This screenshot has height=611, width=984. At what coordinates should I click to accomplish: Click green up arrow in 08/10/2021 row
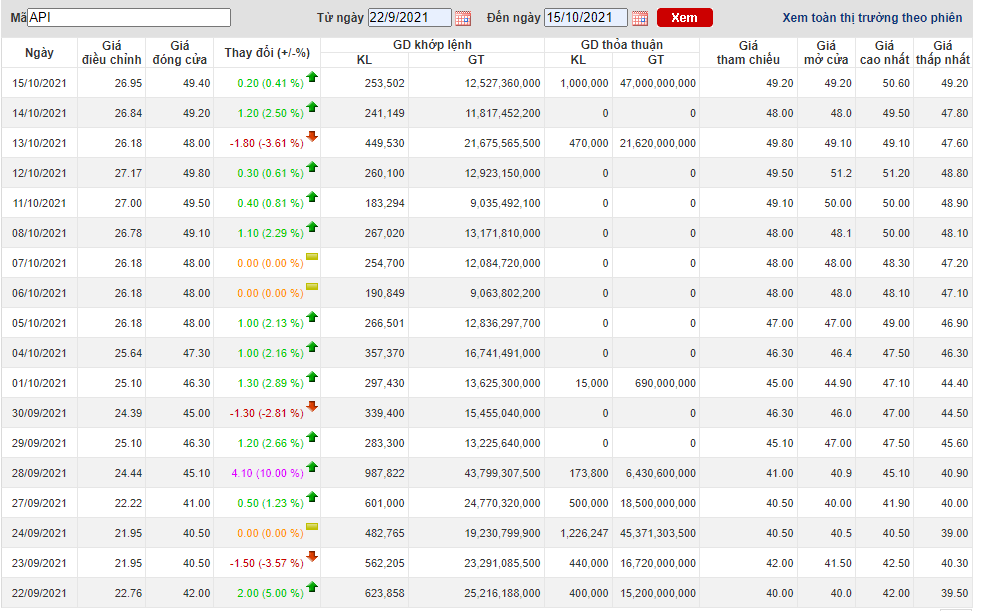[312, 227]
